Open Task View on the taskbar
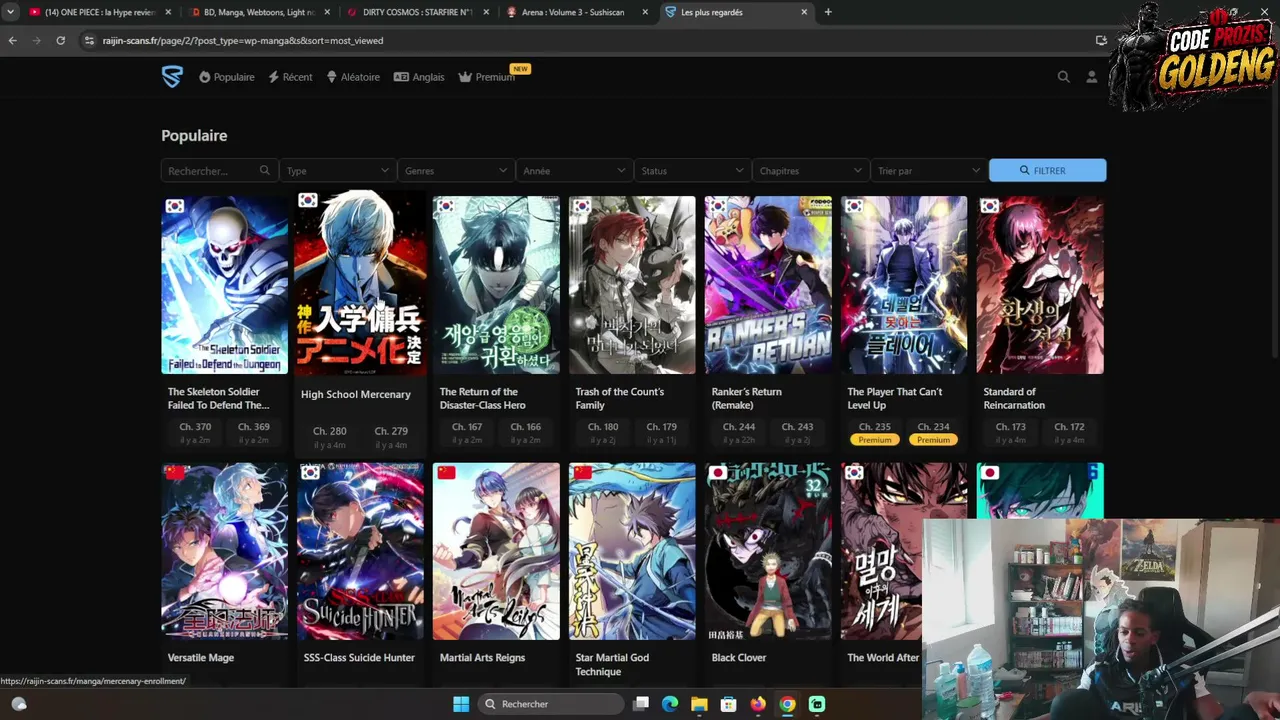Screen dimensions: 1280x720 coord(641,704)
